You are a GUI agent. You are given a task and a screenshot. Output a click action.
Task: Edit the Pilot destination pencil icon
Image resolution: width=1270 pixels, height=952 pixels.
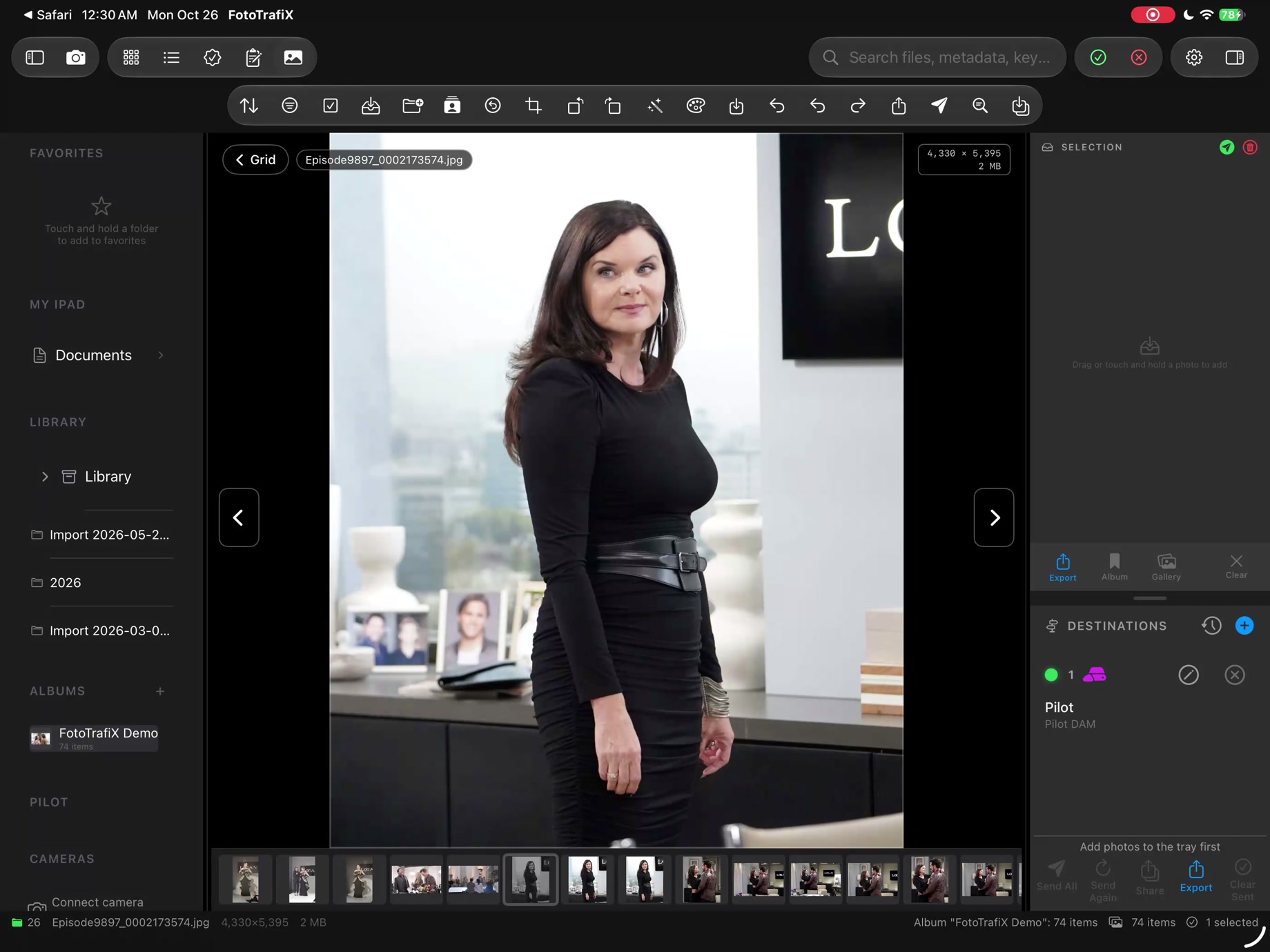pyautogui.click(x=1189, y=675)
